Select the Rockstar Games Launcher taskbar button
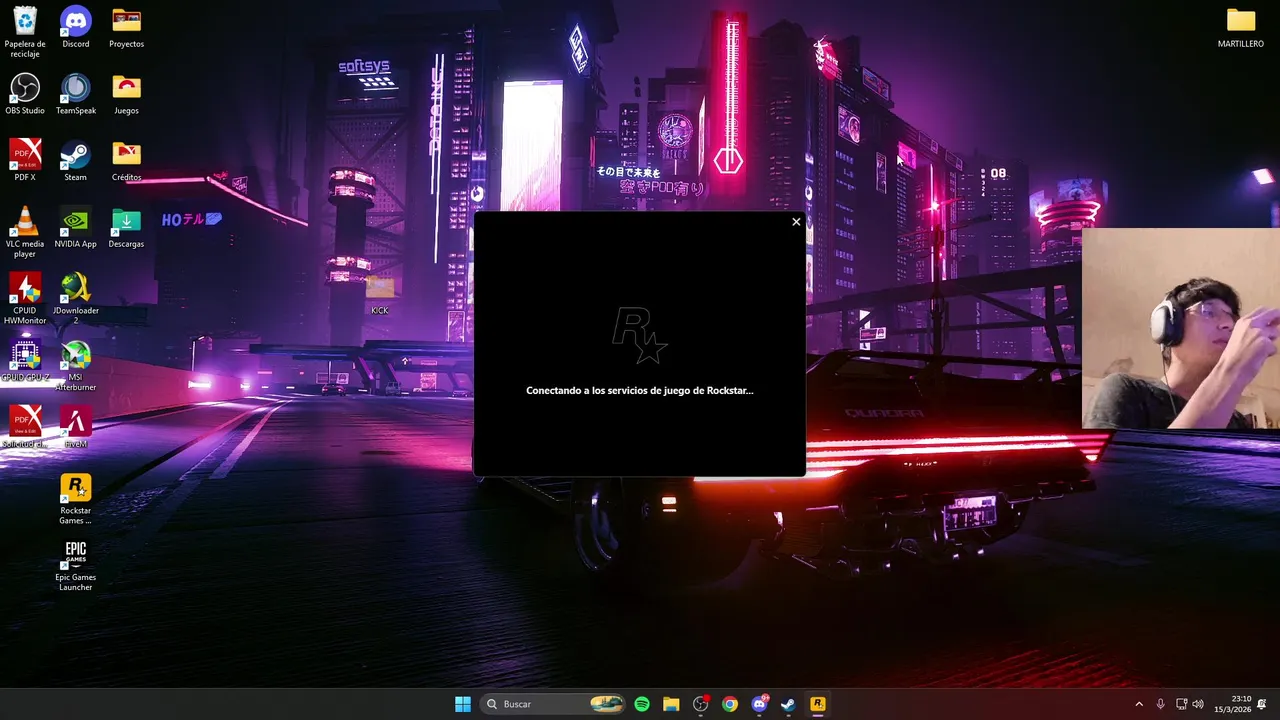The width and height of the screenshot is (1280, 720). pos(817,704)
